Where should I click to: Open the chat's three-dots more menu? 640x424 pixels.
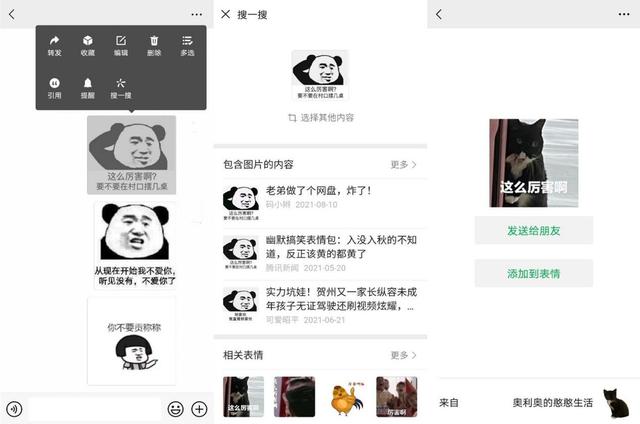197,14
